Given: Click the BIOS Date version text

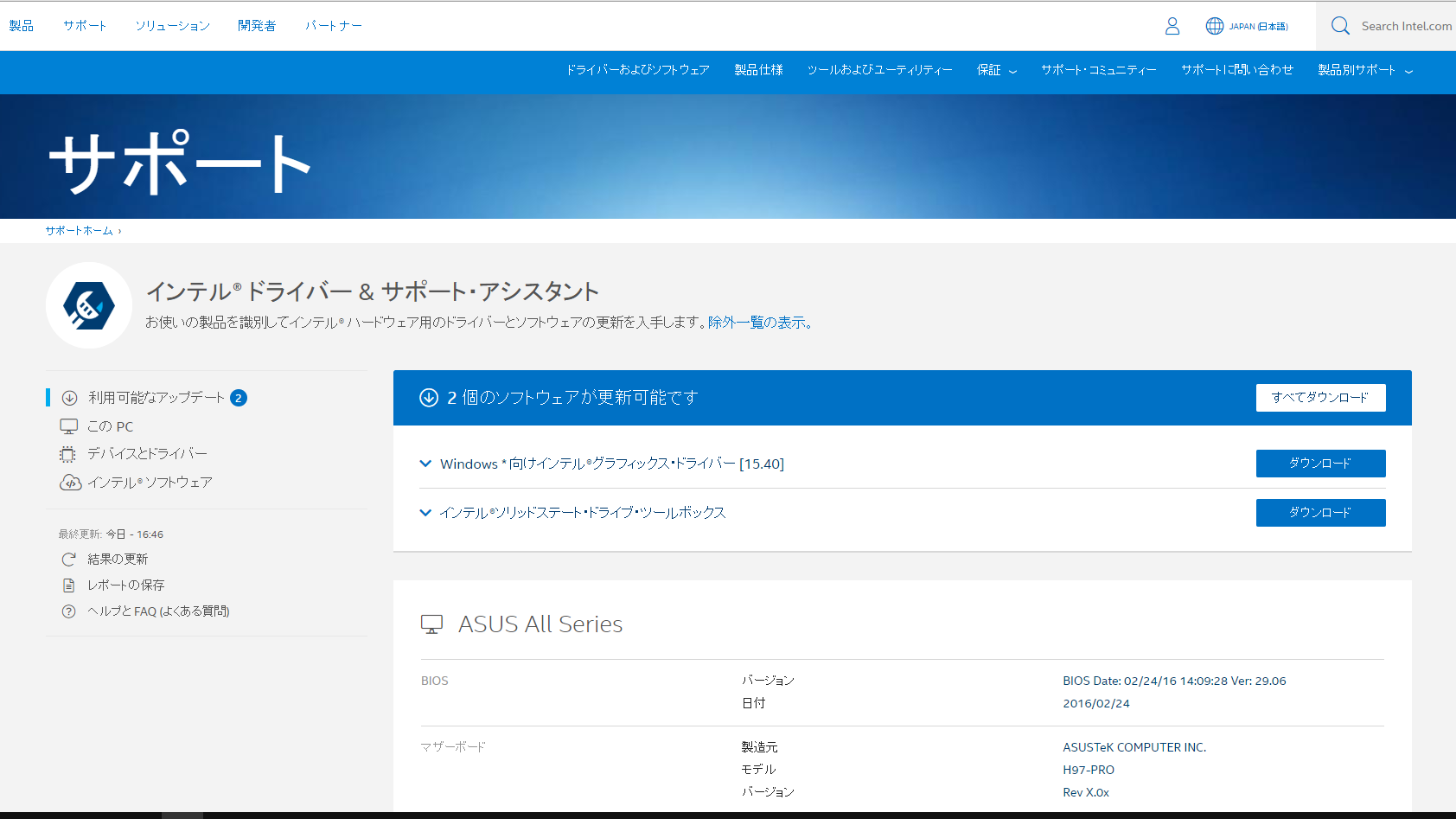Looking at the screenshot, I should pyautogui.click(x=1174, y=681).
